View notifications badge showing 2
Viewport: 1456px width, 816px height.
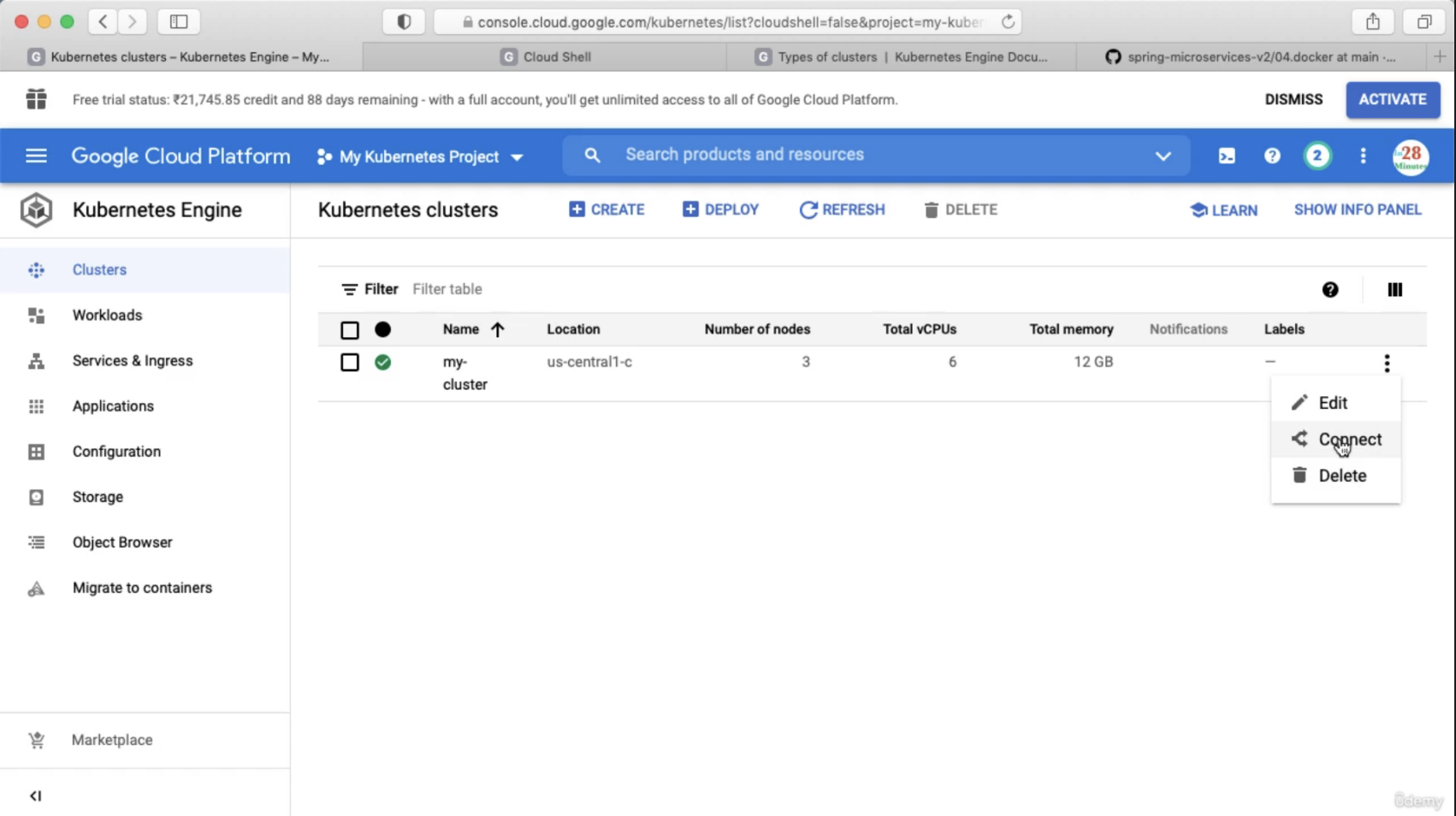pyautogui.click(x=1317, y=156)
